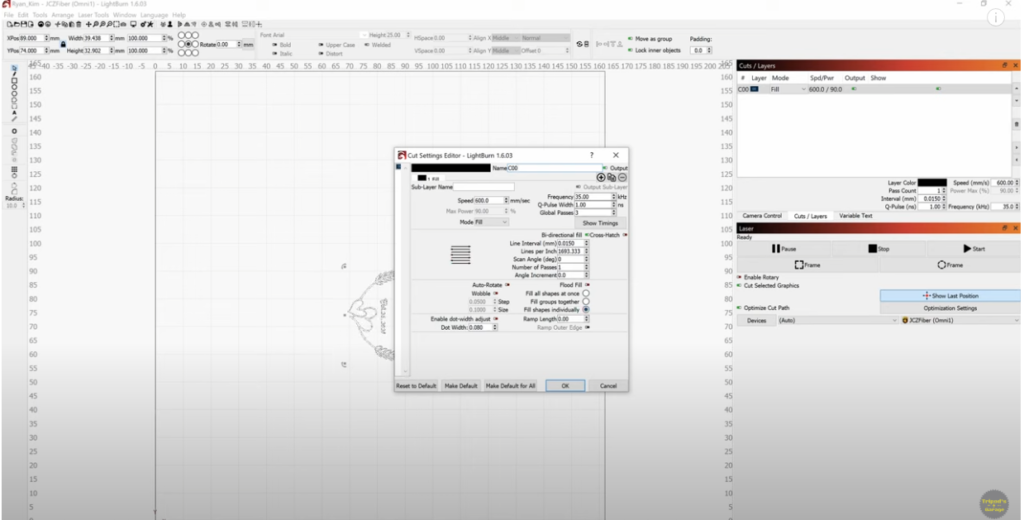Open the JCZFiber device dropdown
This screenshot has width=1024, height=520.
point(958,320)
